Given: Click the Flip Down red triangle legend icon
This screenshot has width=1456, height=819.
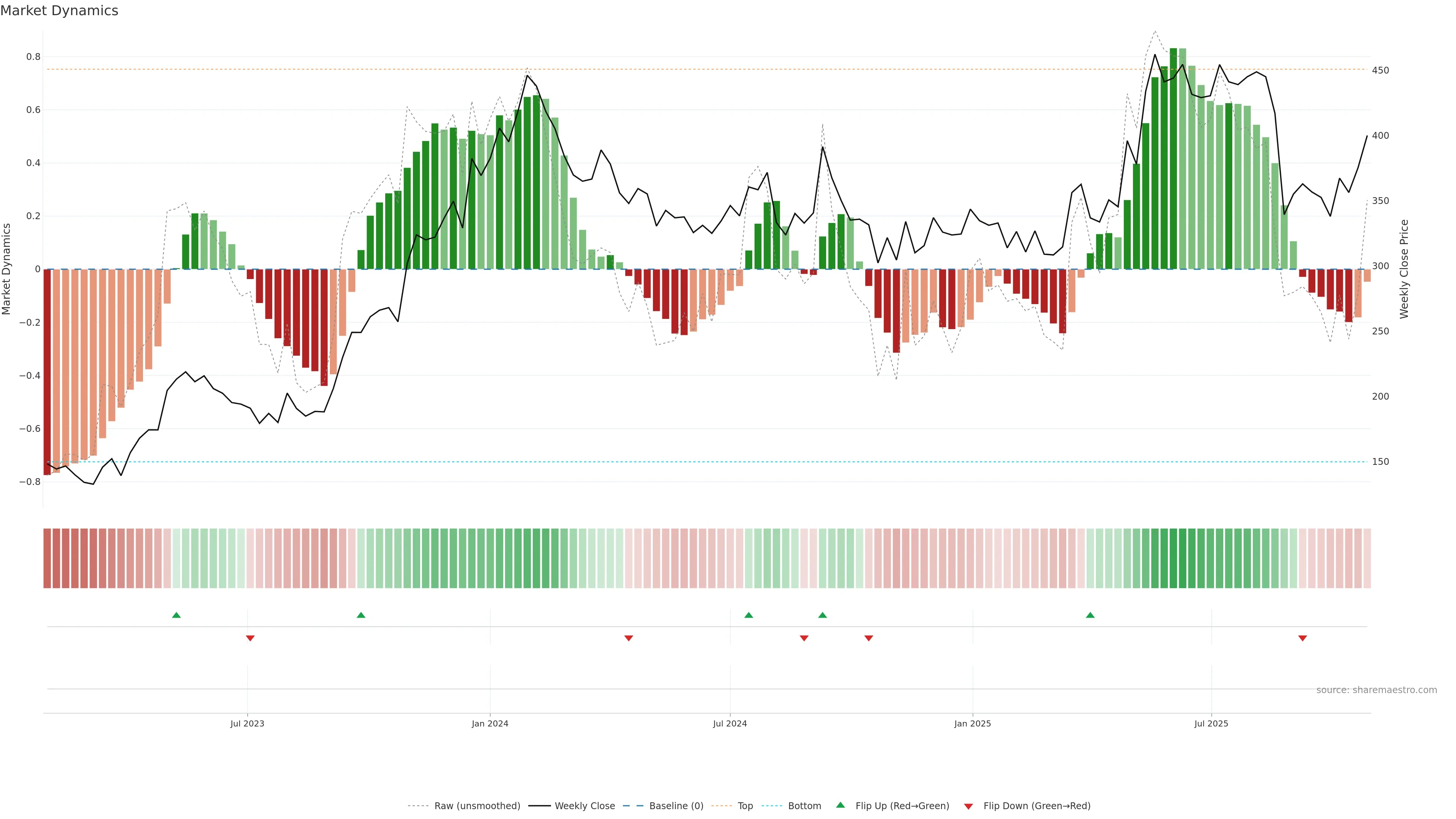Looking at the screenshot, I should [x=968, y=806].
